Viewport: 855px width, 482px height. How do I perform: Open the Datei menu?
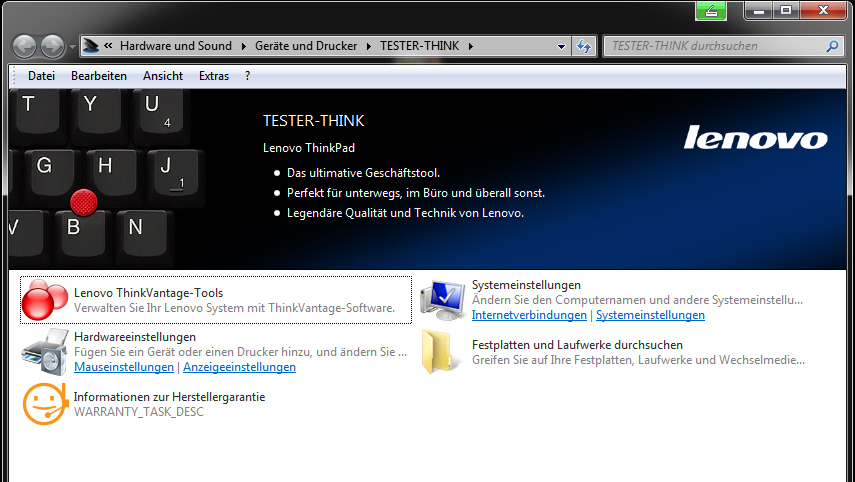pos(41,76)
